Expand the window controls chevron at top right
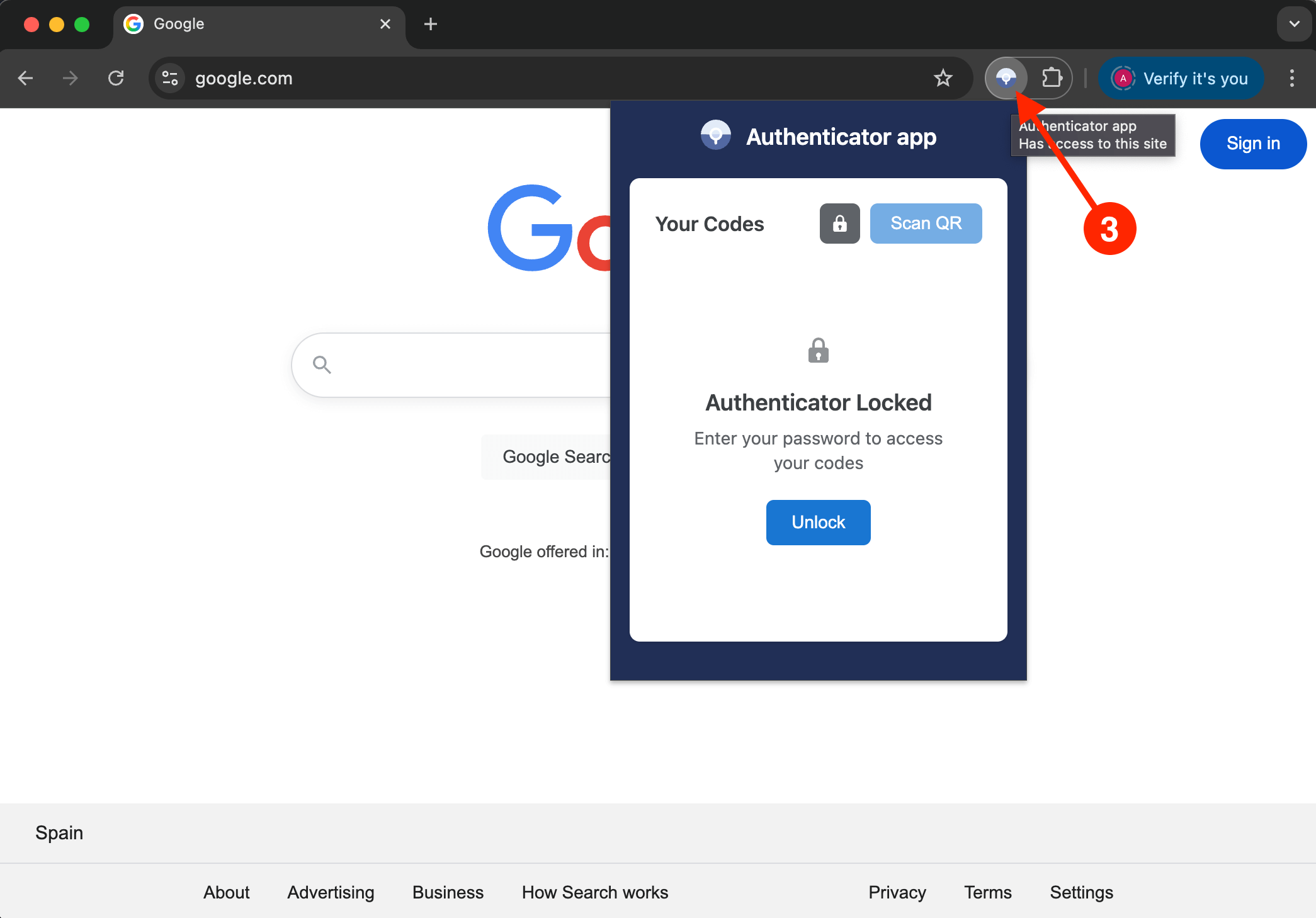The width and height of the screenshot is (1316, 918). click(x=1294, y=24)
